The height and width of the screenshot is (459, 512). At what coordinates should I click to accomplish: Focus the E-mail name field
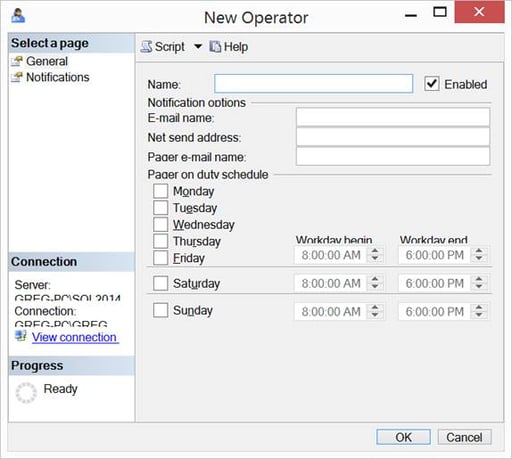(x=393, y=117)
